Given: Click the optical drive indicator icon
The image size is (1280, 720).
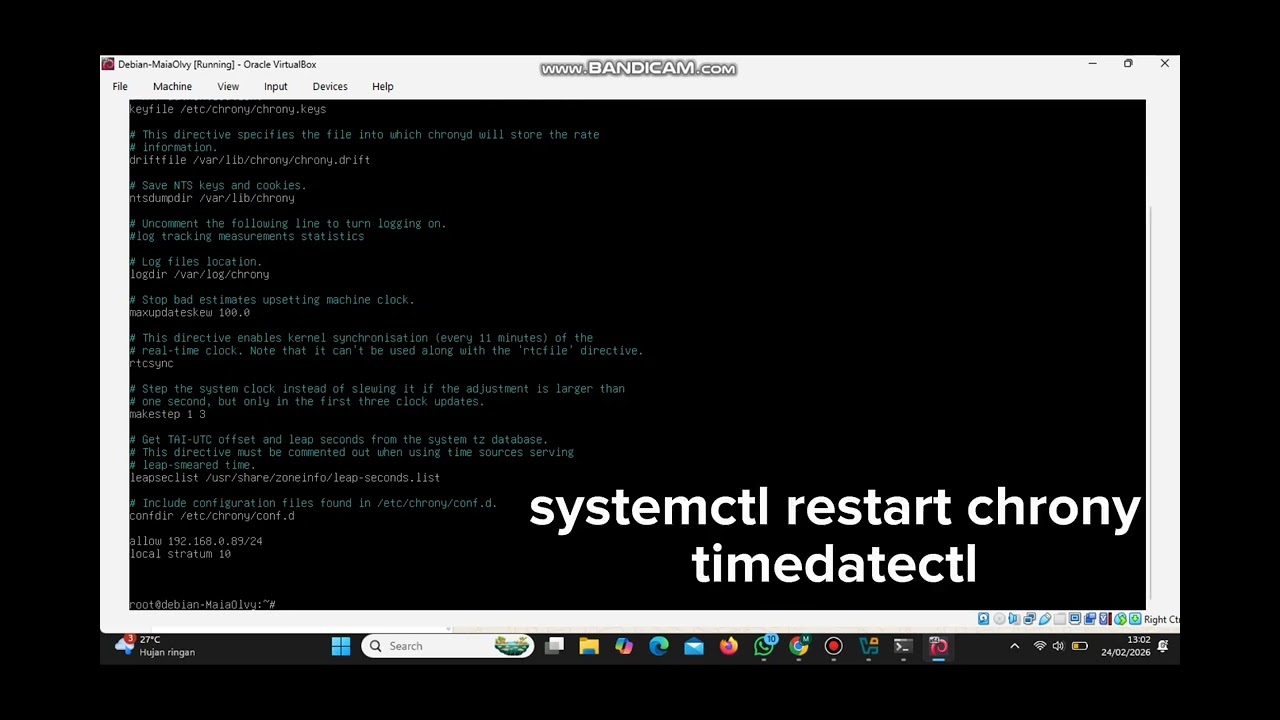Looking at the screenshot, I should (999, 619).
